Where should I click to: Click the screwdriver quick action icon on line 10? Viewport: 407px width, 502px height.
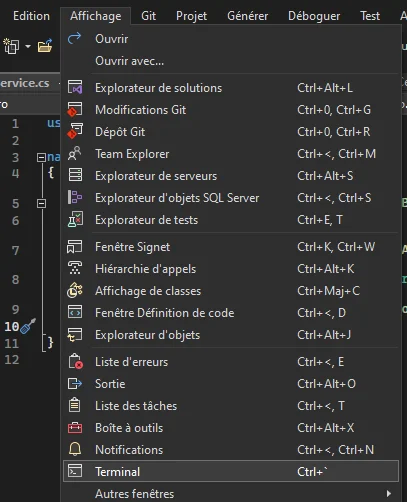click(x=28, y=326)
